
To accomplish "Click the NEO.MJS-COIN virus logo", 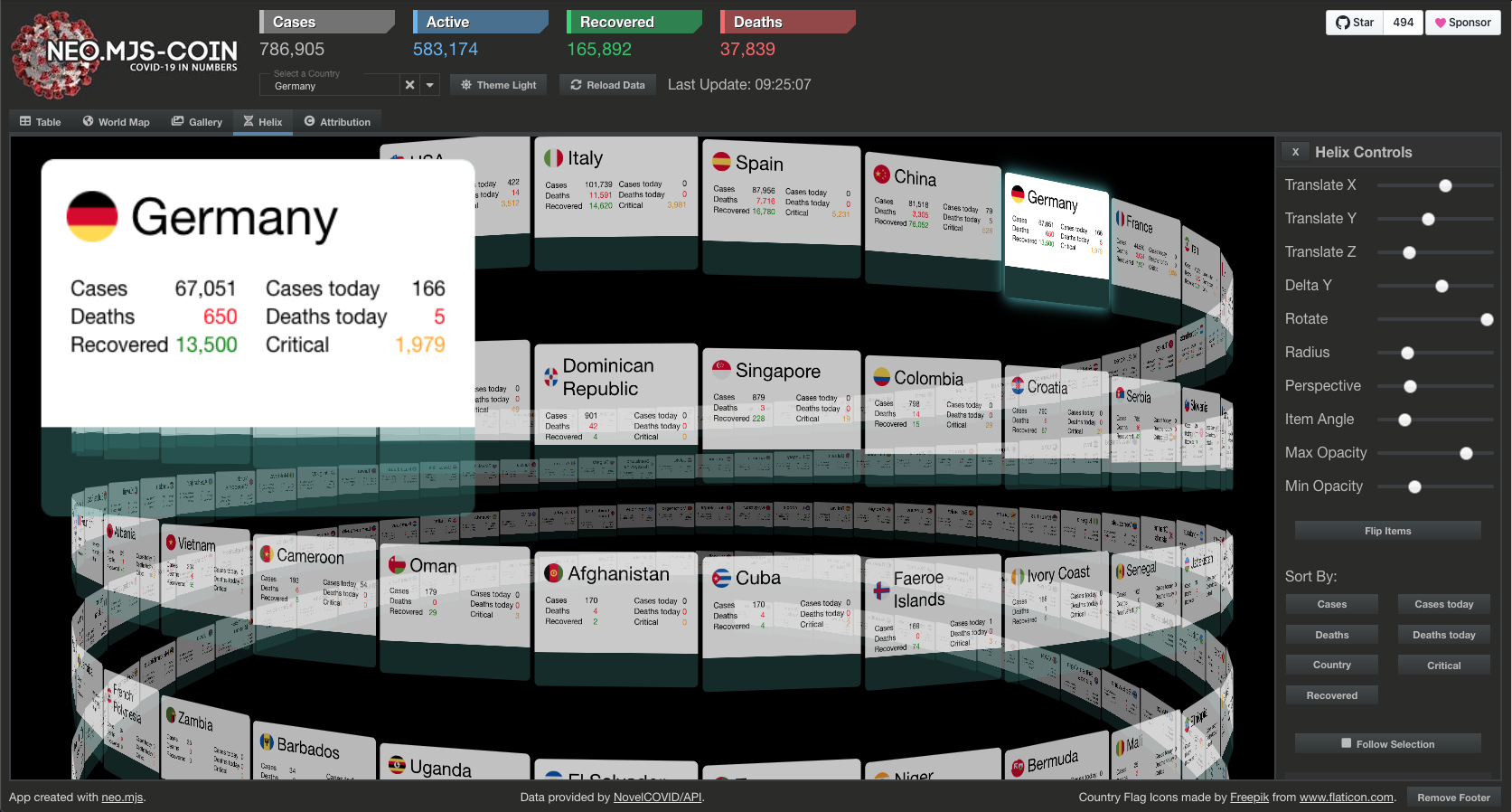I will [x=124, y=55].
